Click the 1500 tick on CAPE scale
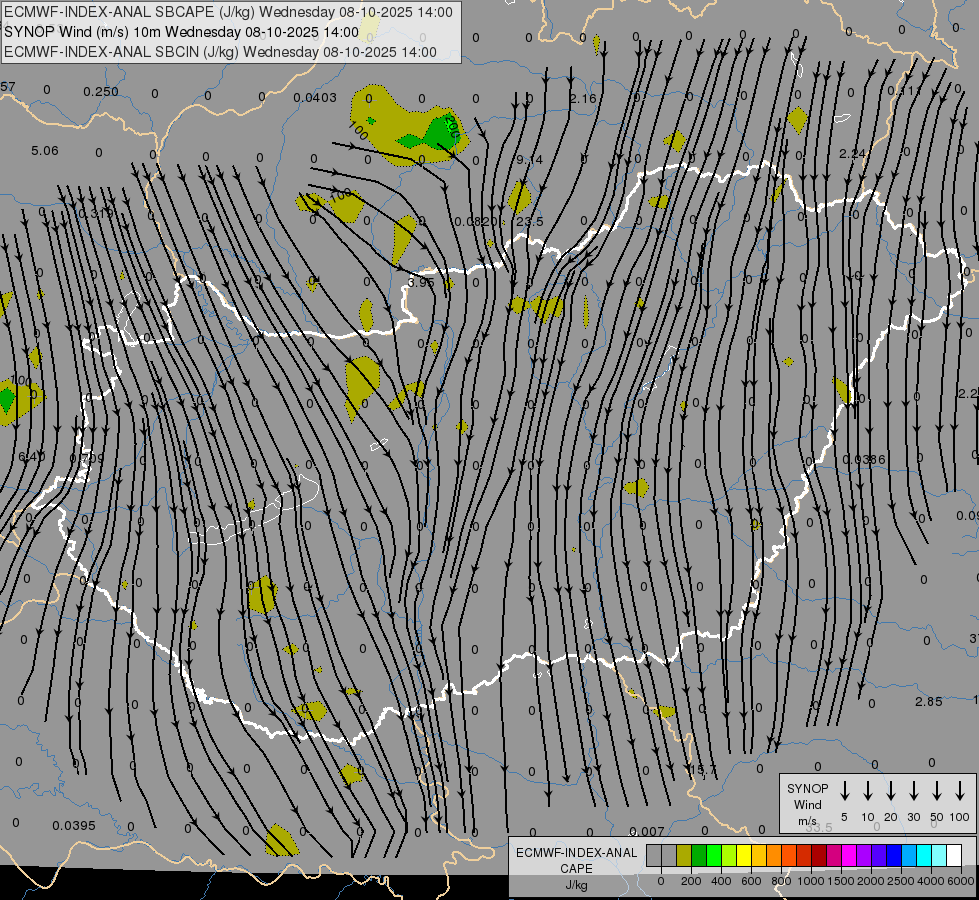The image size is (979, 900). [841, 881]
